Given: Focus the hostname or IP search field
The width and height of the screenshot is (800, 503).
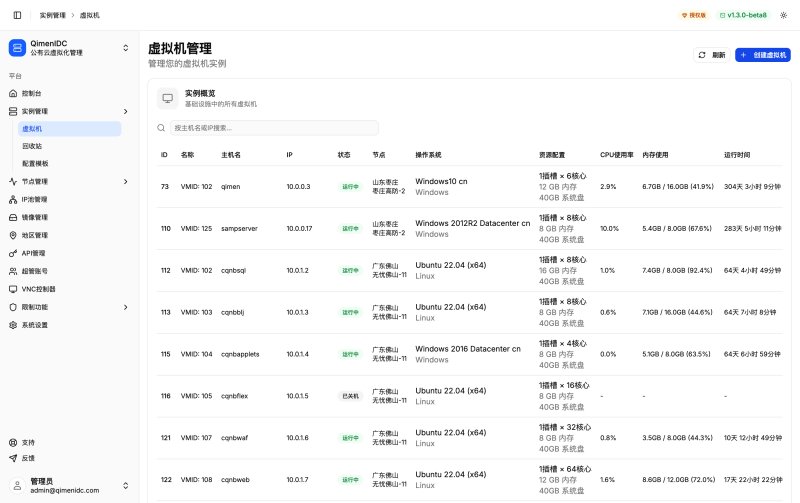Looking at the screenshot, I should click(274, 128).
